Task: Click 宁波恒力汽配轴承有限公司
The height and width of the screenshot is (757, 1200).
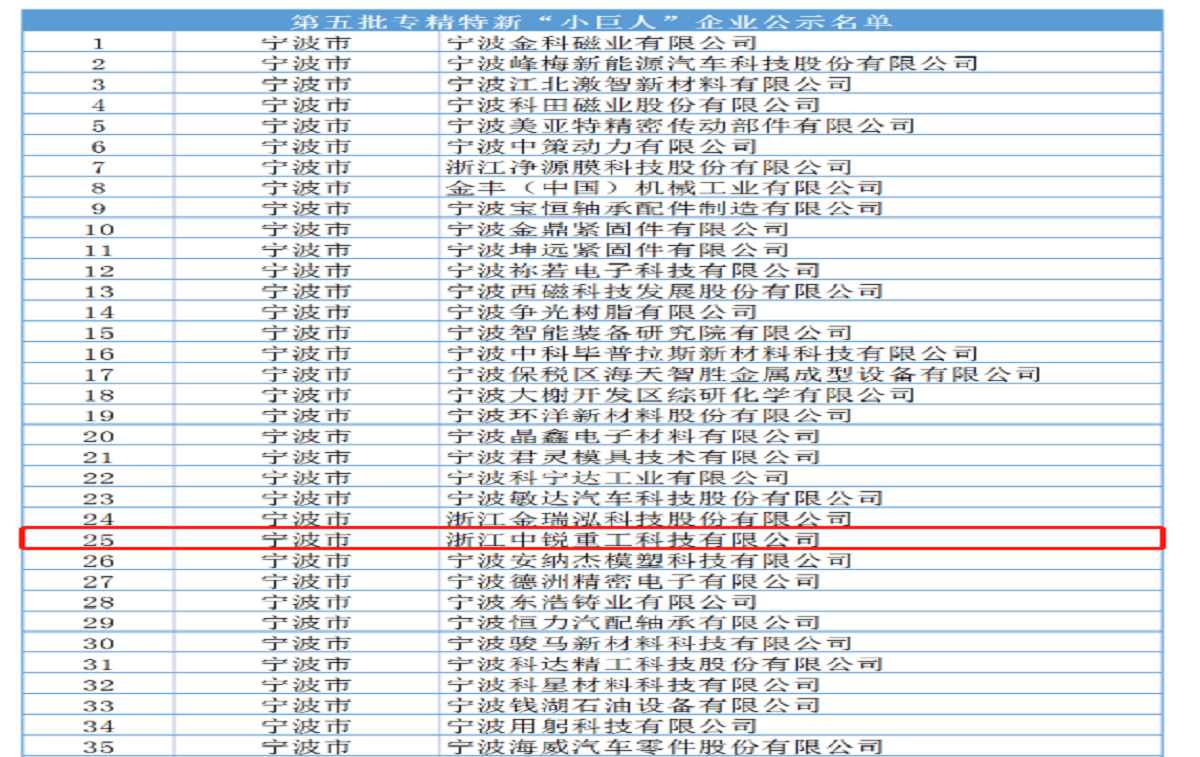Action: 633,622
